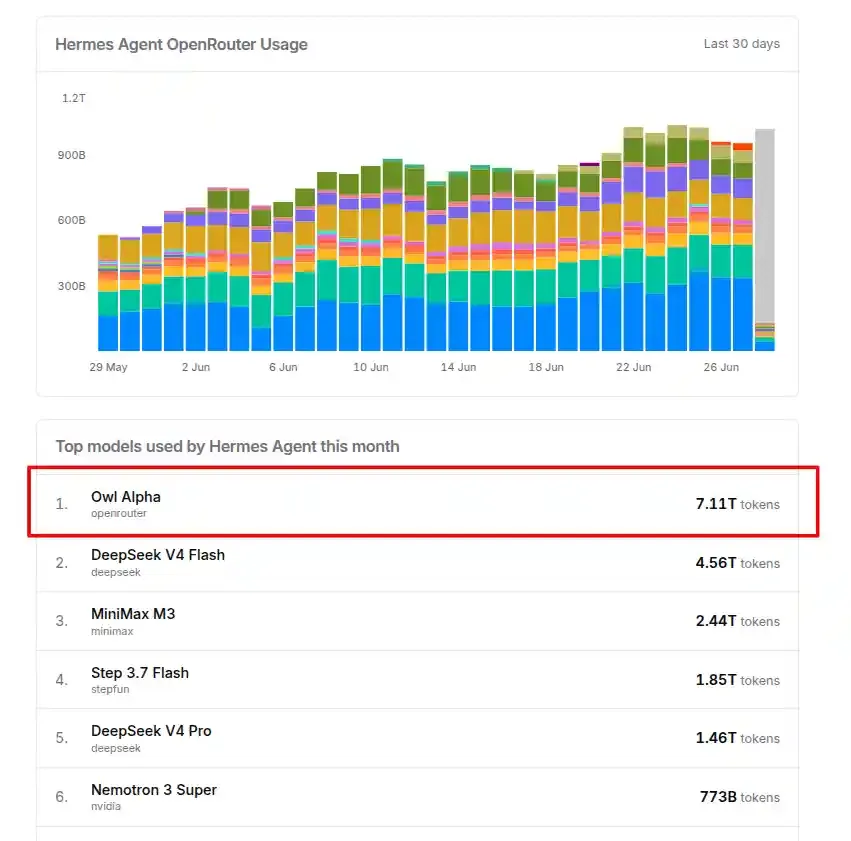
Task: Click the nvidia provider label
Action: pyautogui.click(x=106, y=806)
